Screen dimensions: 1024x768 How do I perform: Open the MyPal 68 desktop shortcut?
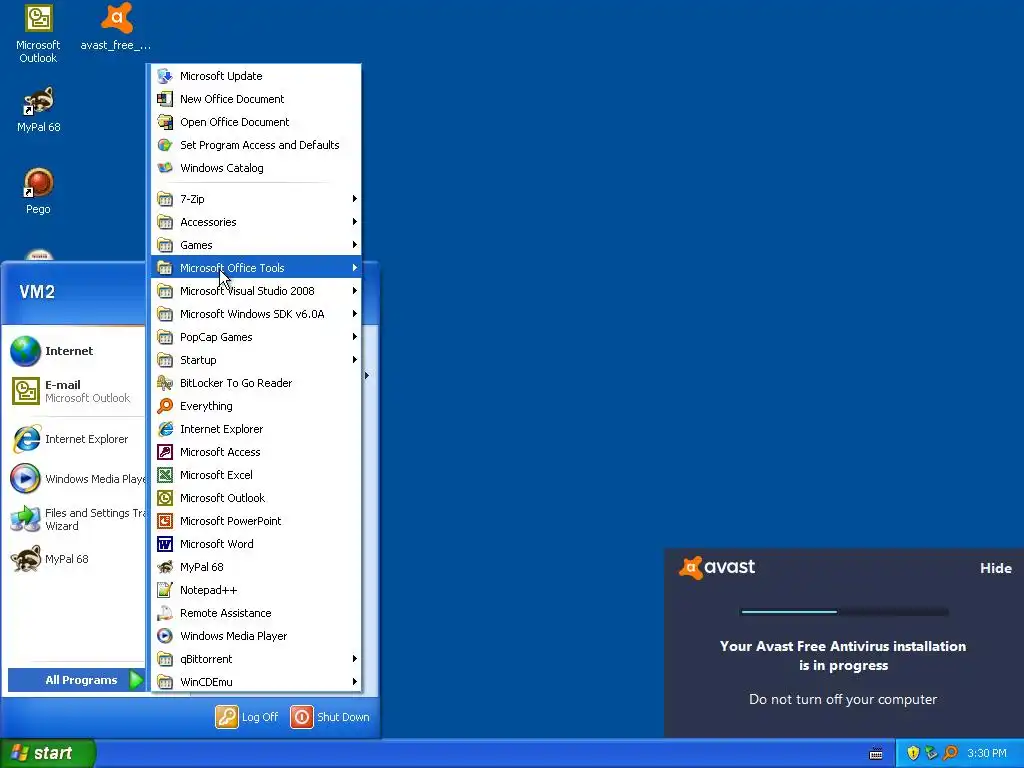click(x=38, y=109)
